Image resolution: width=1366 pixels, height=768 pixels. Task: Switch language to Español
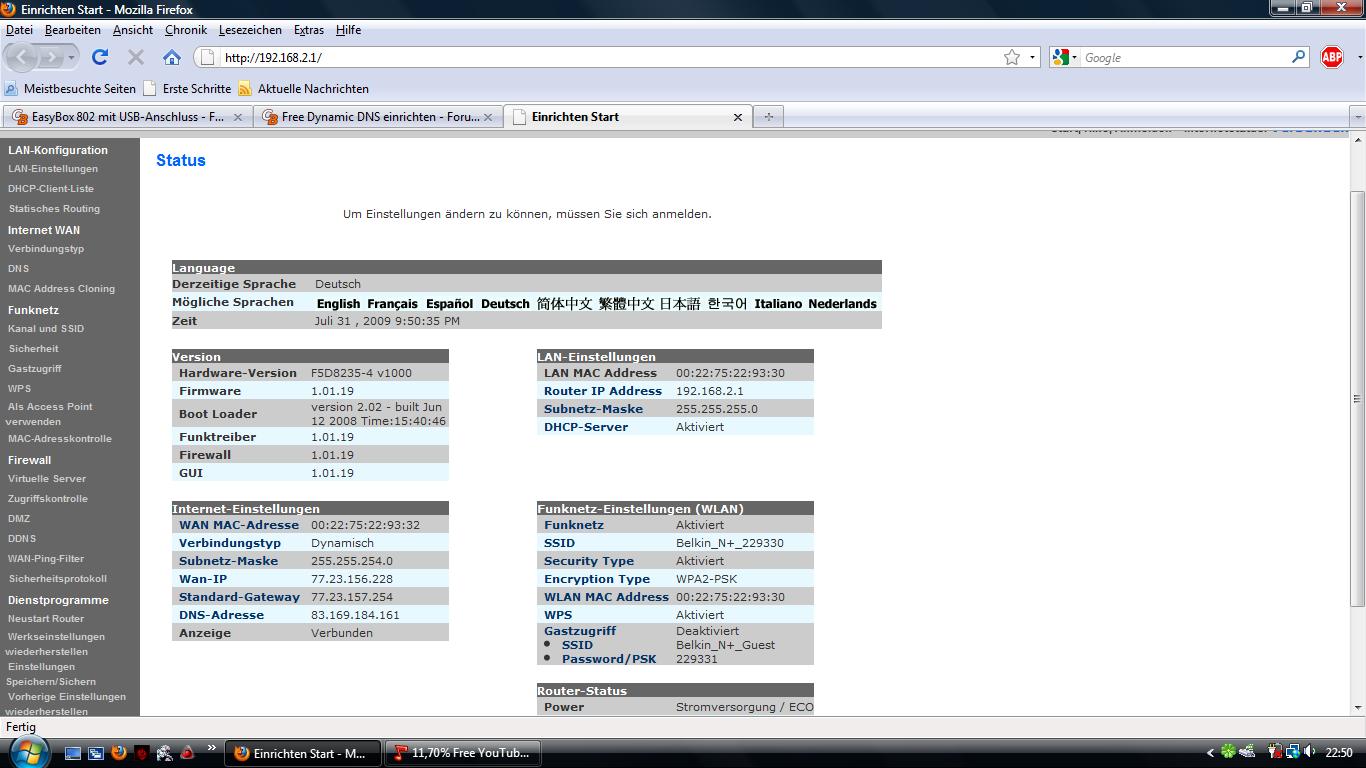click(x=449, y=304)
